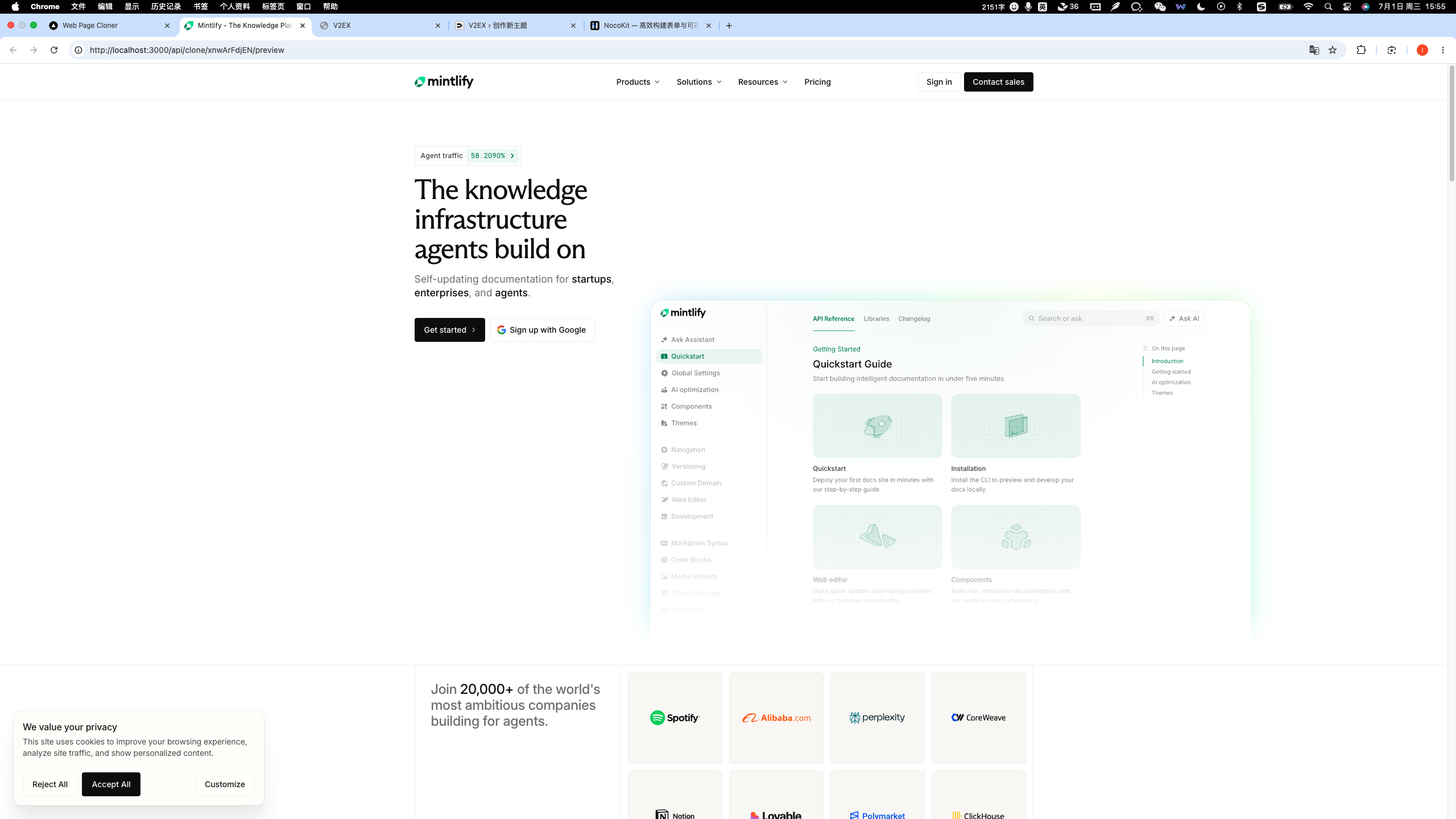
Task: Open the Apple menu
Action: coord(15,7)
